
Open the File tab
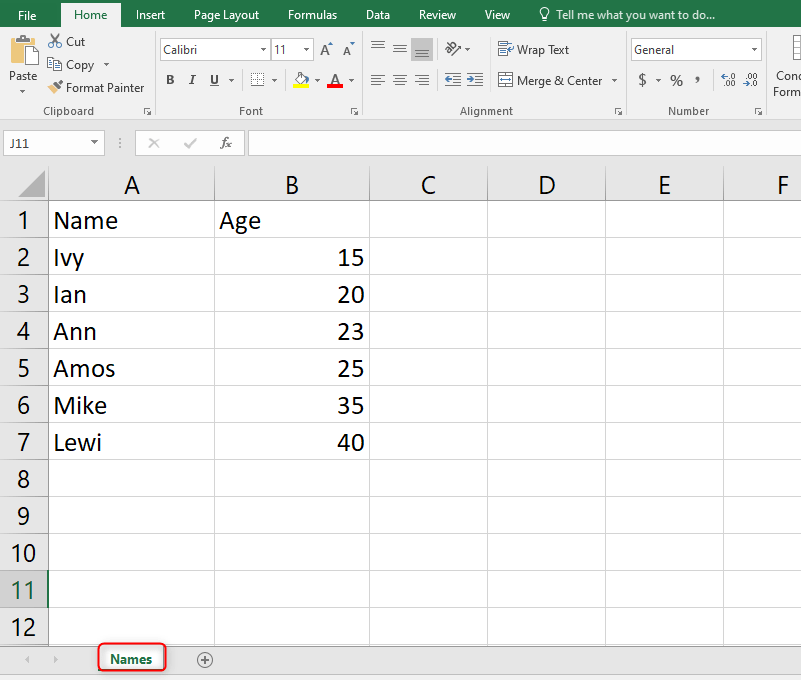(27, 15)
